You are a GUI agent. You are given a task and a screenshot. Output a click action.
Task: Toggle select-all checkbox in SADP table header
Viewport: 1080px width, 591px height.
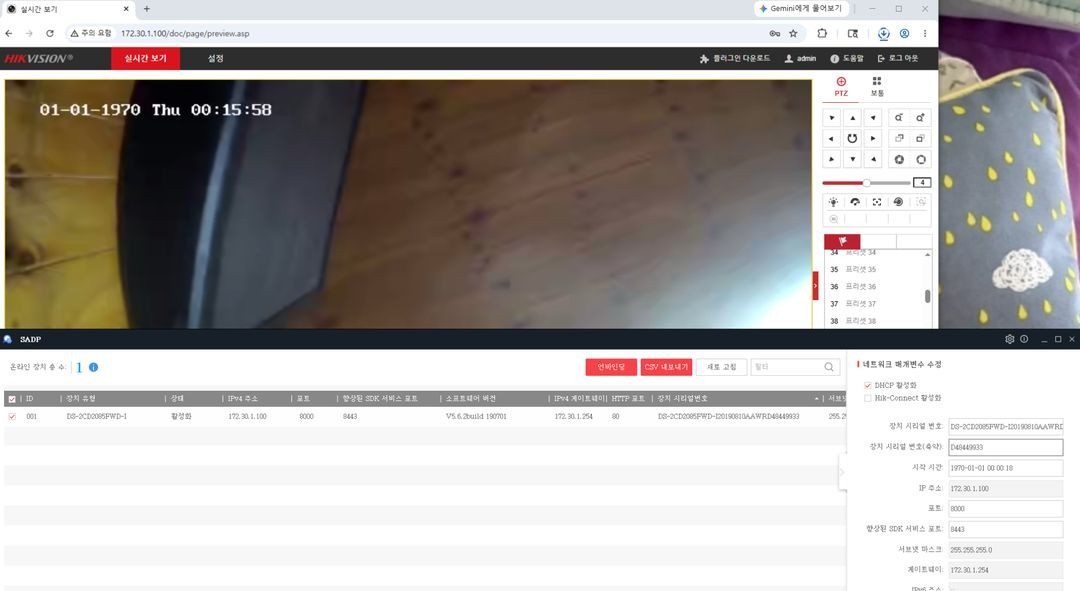coord(12,399)
